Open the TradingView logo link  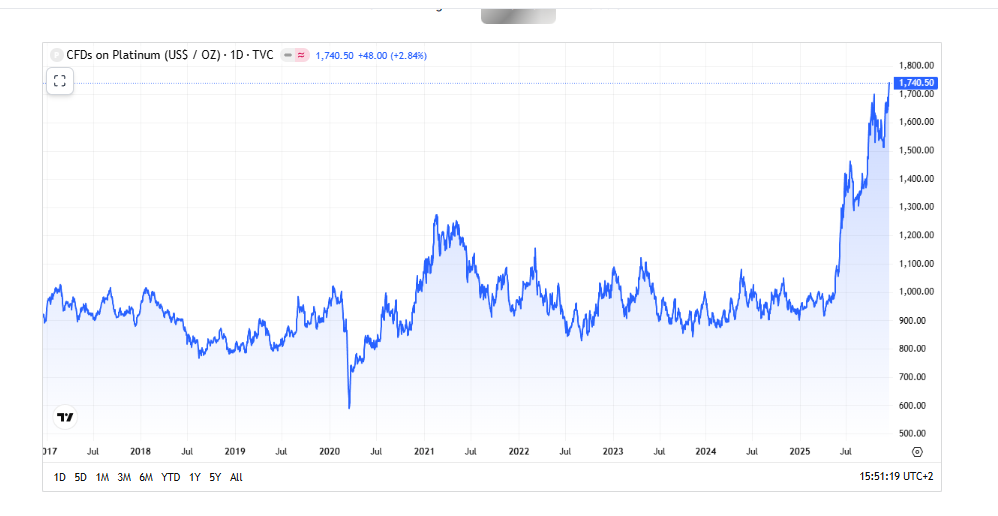[x=66, y=417]
